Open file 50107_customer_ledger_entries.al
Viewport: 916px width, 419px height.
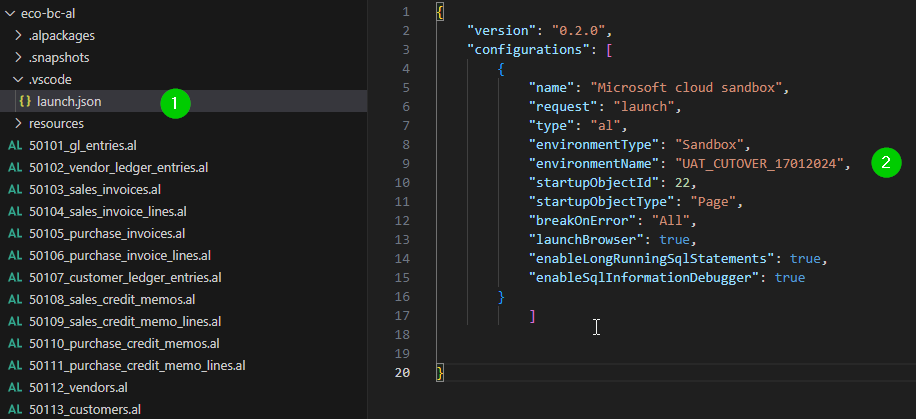[x=125, y=278]
